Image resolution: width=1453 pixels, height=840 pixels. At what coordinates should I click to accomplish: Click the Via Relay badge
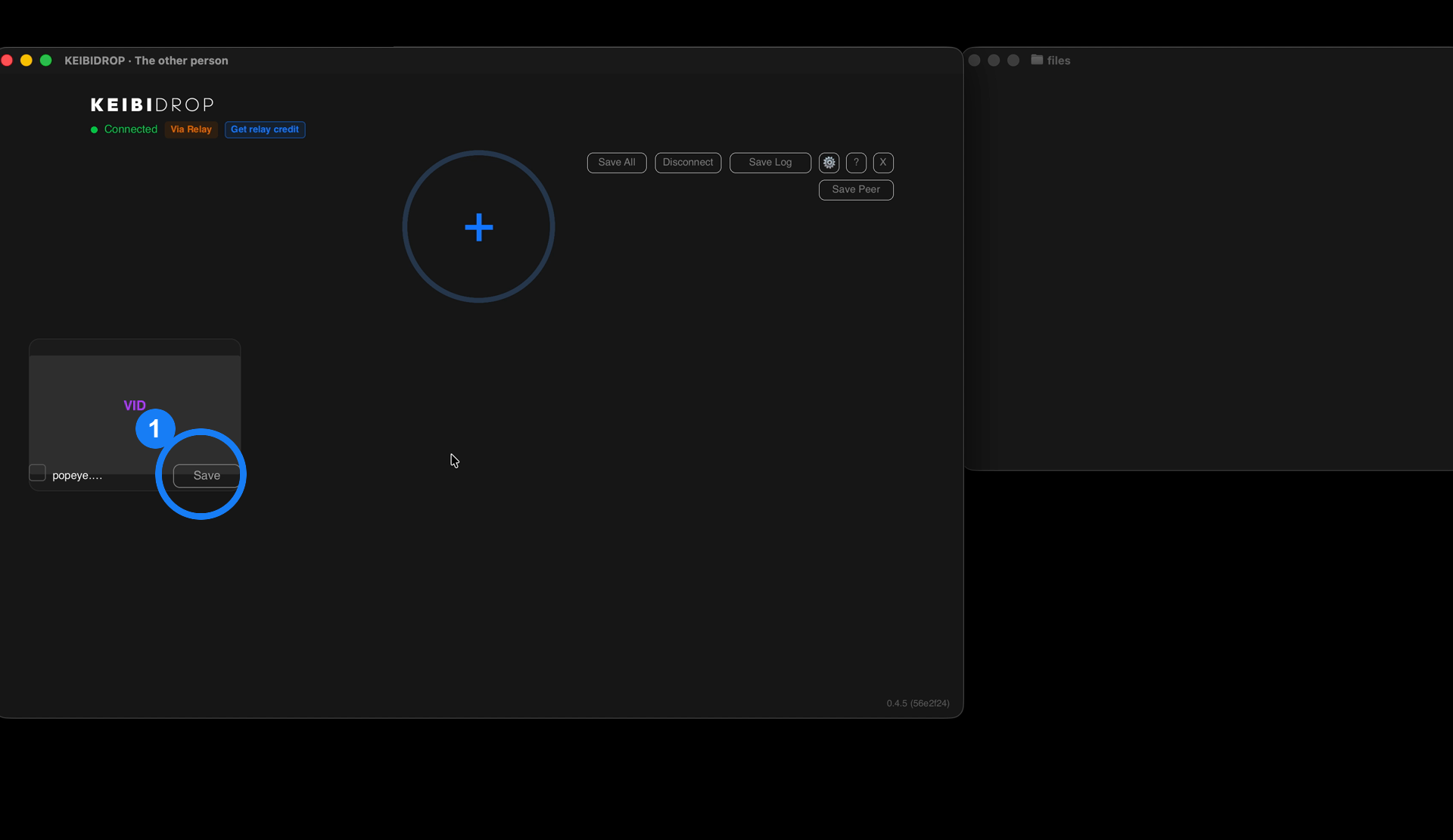(x=191, y=129)
